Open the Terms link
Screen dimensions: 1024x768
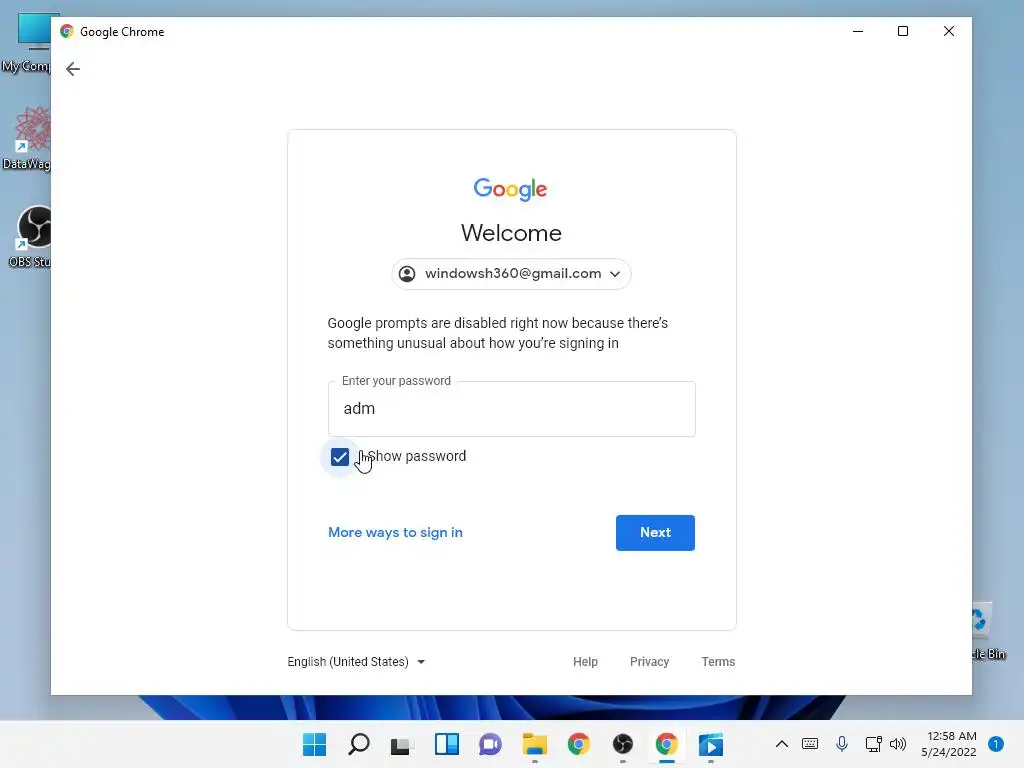click(718, 662)
